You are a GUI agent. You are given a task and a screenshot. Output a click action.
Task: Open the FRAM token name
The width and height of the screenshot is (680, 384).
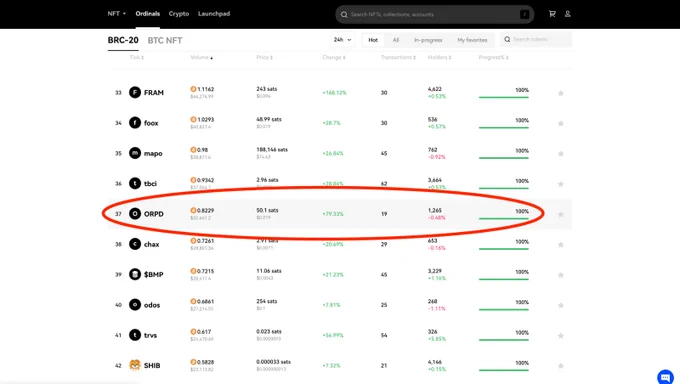coord(154,93)
